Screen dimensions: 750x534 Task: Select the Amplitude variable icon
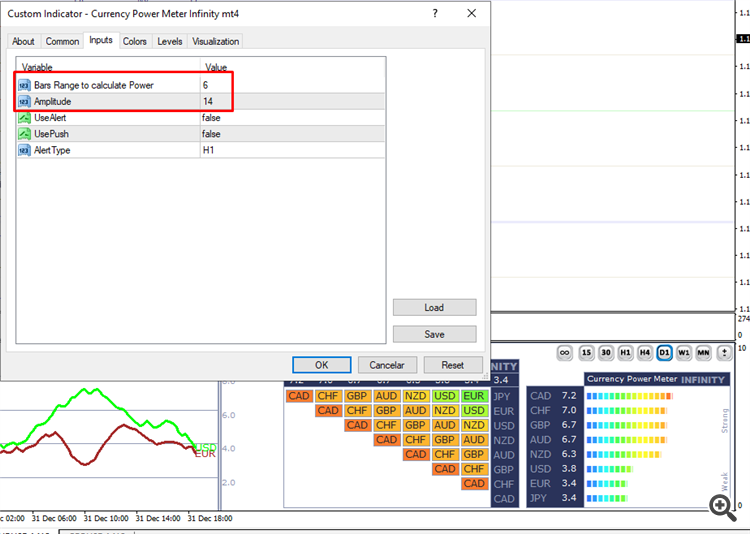[24, 101]
